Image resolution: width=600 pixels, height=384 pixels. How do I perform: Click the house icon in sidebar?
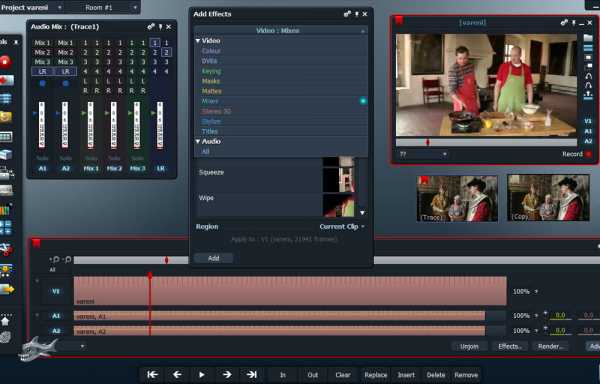click(5, 321)
